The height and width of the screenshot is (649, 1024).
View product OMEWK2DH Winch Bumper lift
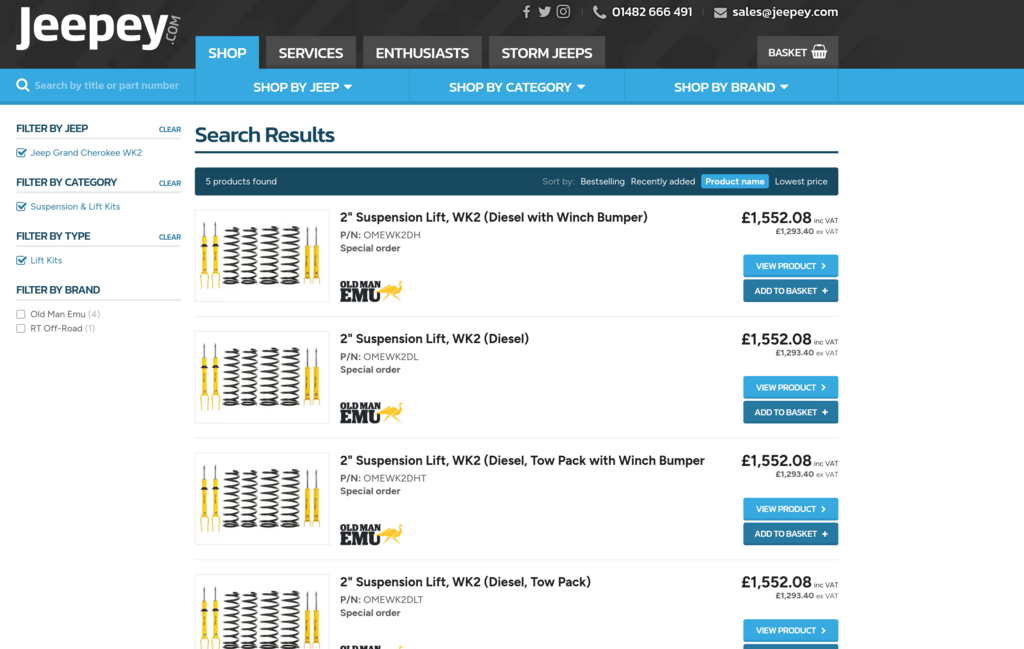(790, 266)
